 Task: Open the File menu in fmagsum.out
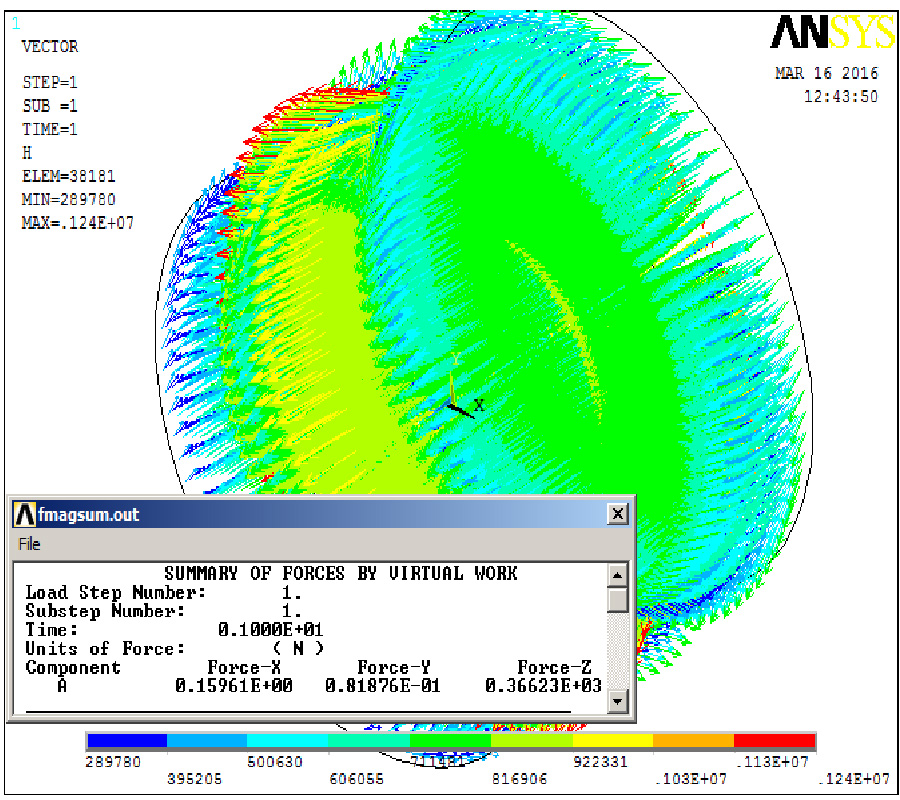pos(30,544)
